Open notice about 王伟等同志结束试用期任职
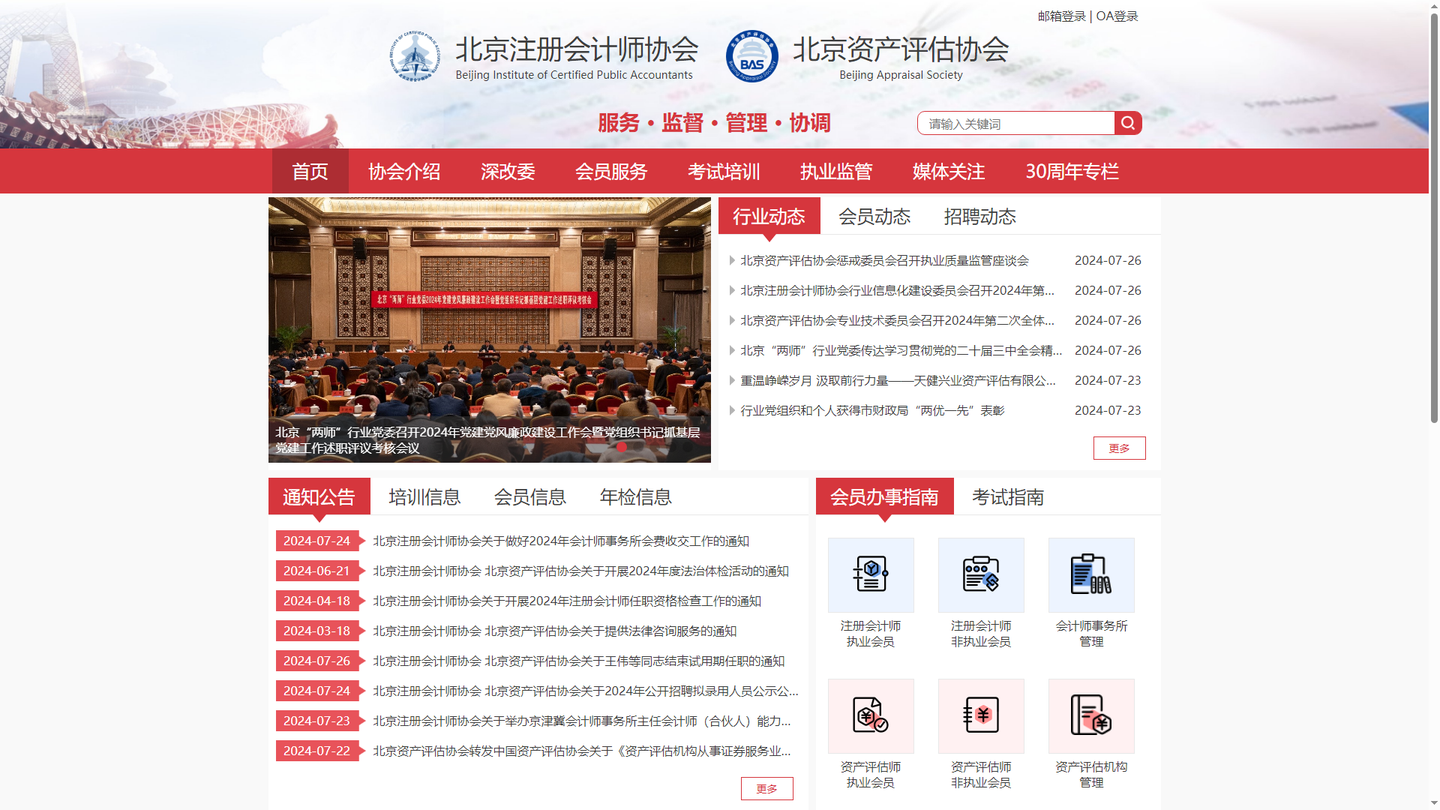The height and width of the screenshot is (810, 1440). coord(579,661)
